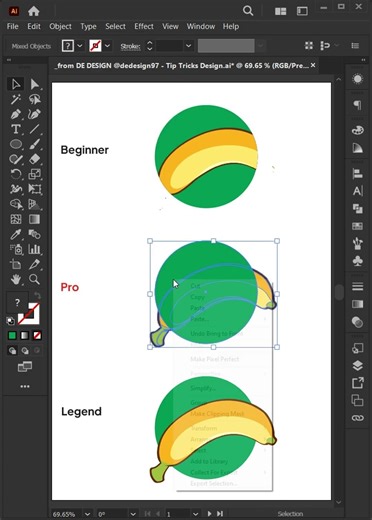Select the Rotate tool
This screenshot has height=520, width=372.
pos(16,174)
